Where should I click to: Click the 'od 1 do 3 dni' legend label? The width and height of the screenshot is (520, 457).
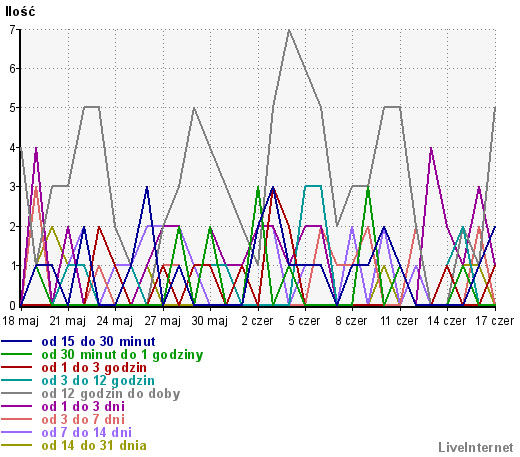83,407
